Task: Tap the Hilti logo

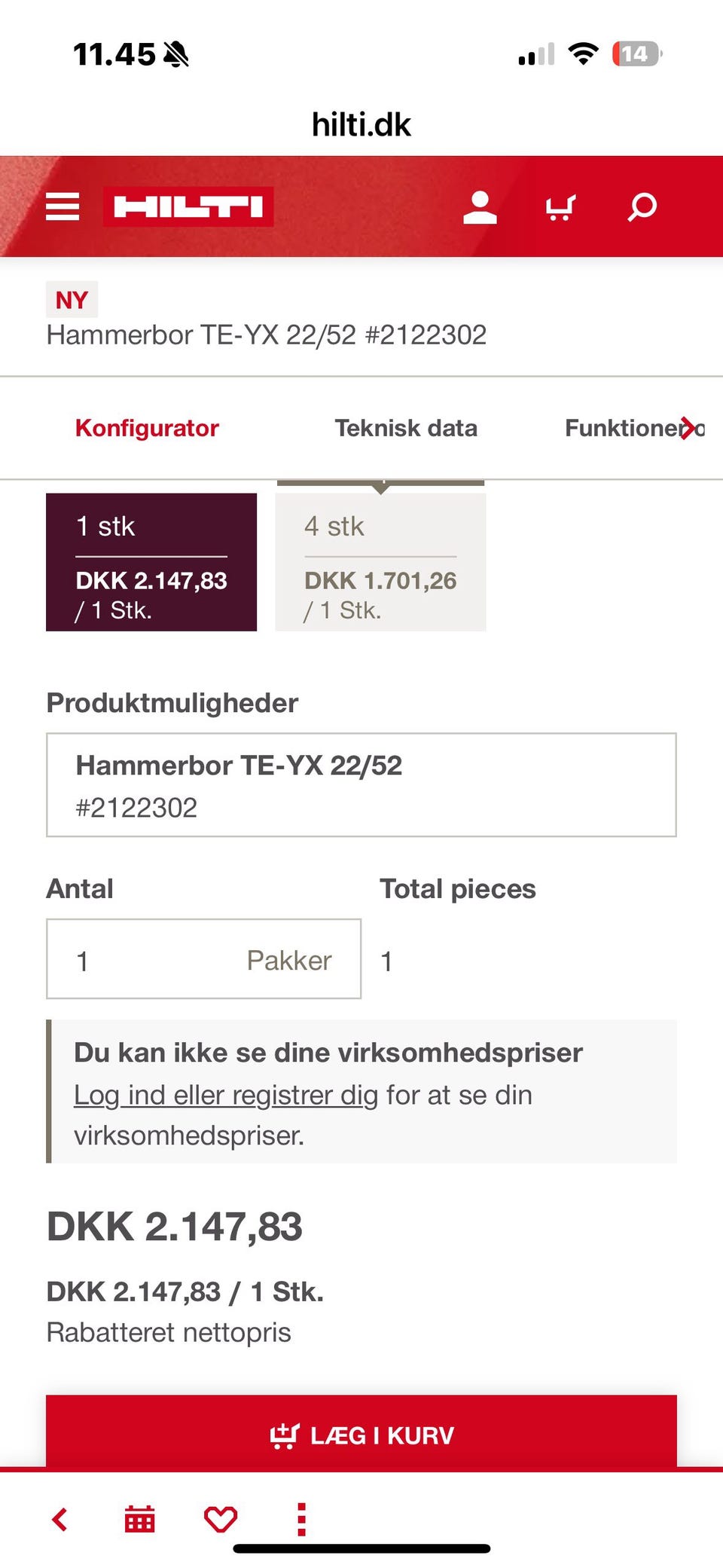Action: pos(188,206)
